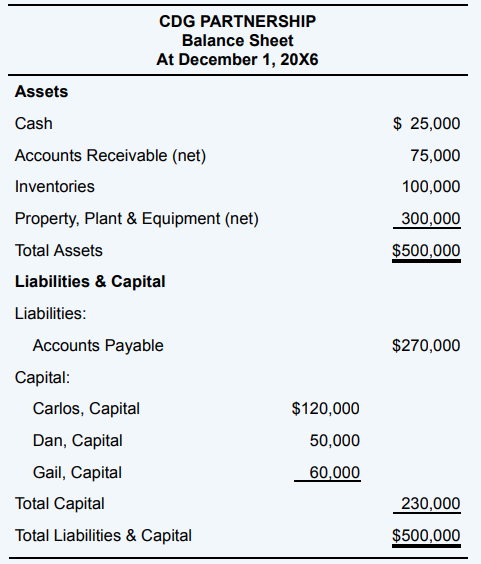
Task: Select Total Liabilities & Capital $500,000
Action: coord(426,535)
